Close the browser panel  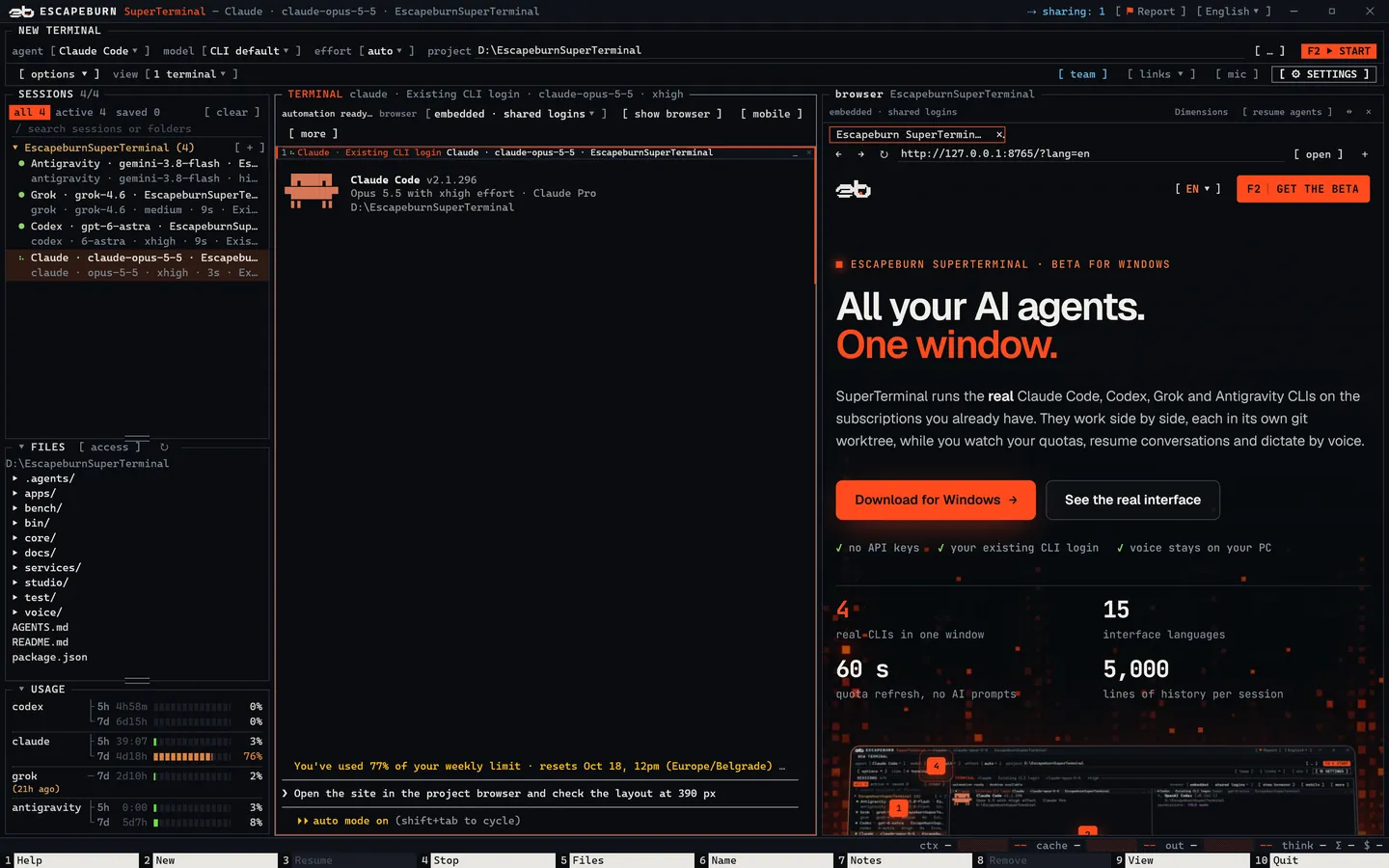(x=1368, y=112)
